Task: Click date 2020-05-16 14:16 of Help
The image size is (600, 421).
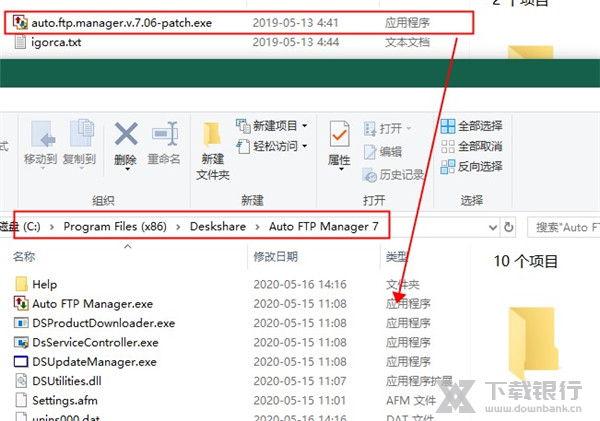Action: pos(300,284)
